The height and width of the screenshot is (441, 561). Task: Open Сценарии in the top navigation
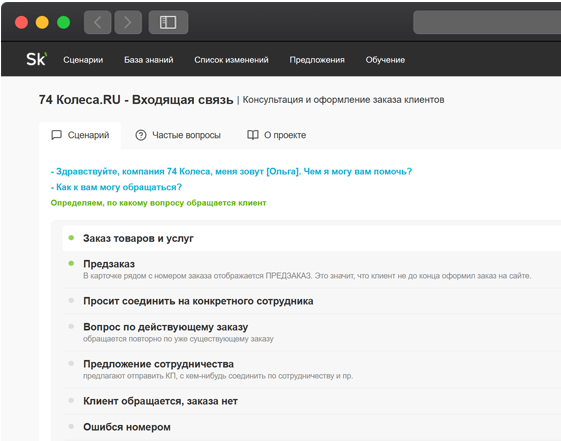coord(83,60)
